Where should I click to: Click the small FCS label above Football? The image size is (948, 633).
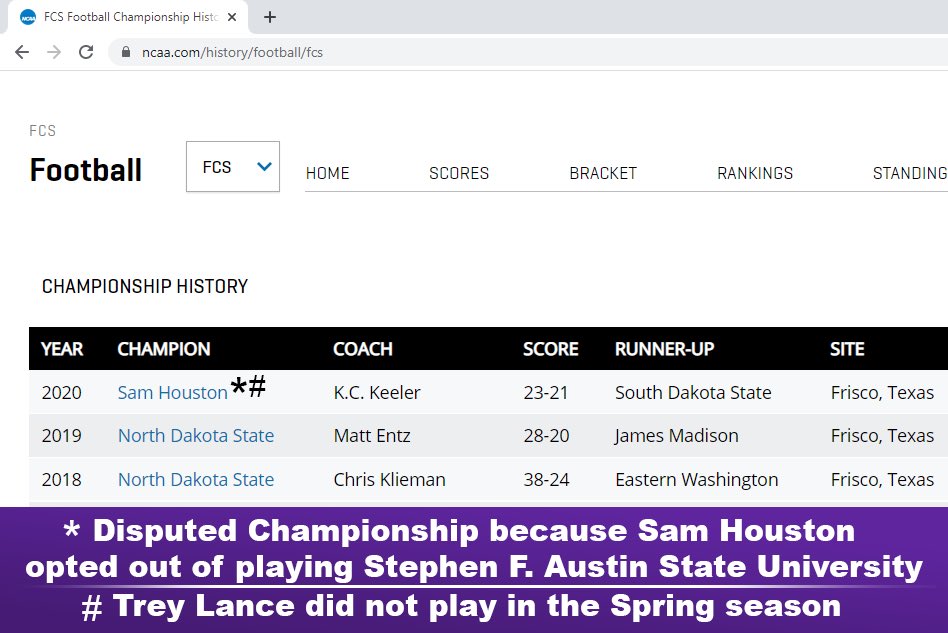pyautogui.click(x=42, y=131)
